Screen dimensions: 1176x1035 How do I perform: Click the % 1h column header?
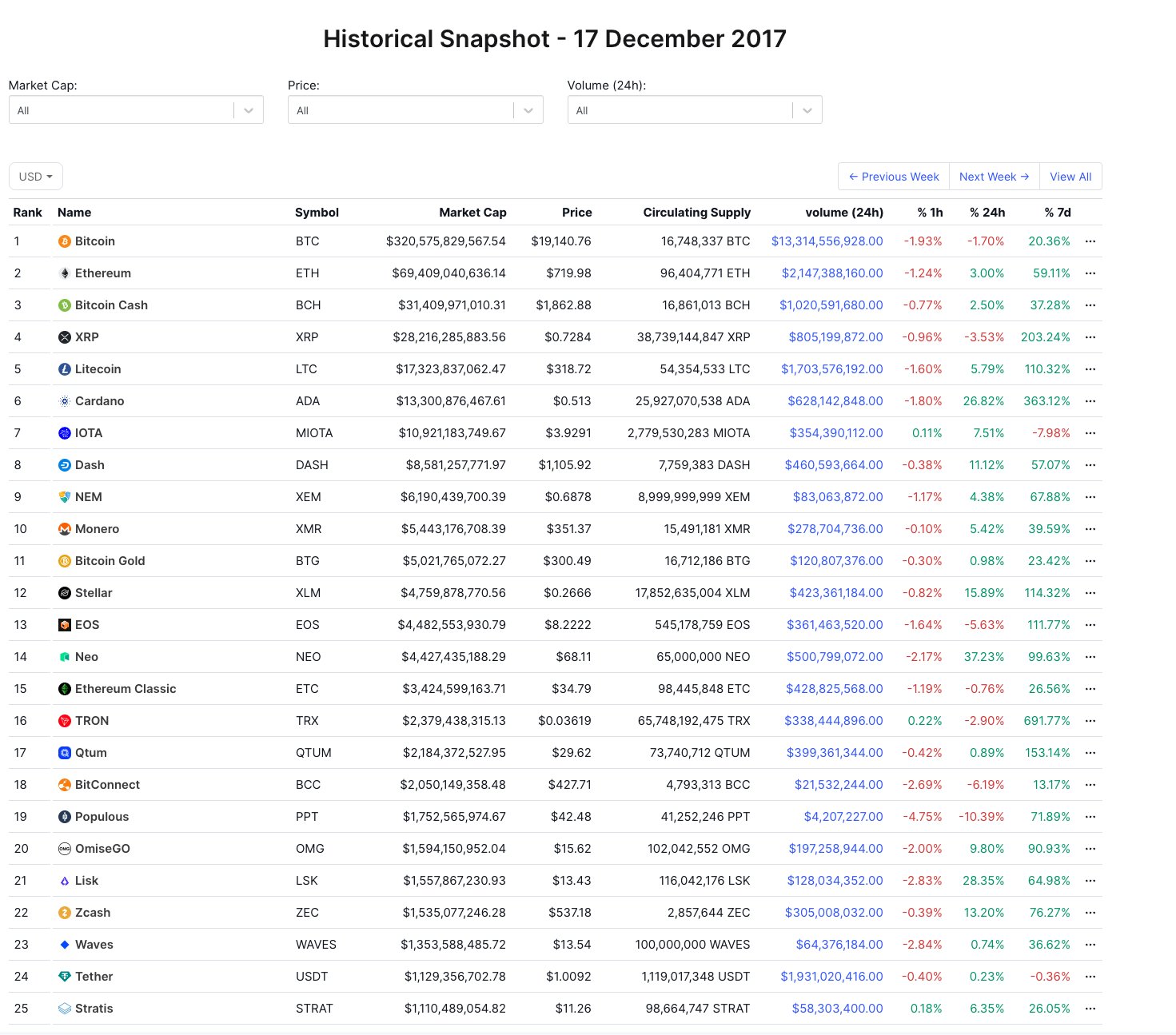931,213
